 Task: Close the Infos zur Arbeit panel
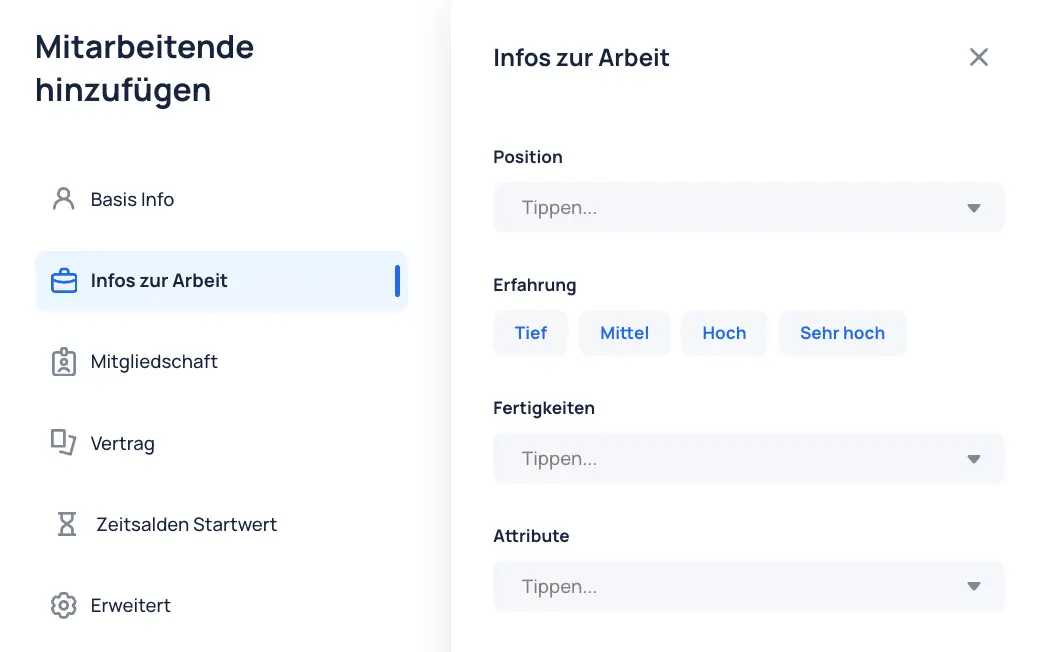[978, 57]
